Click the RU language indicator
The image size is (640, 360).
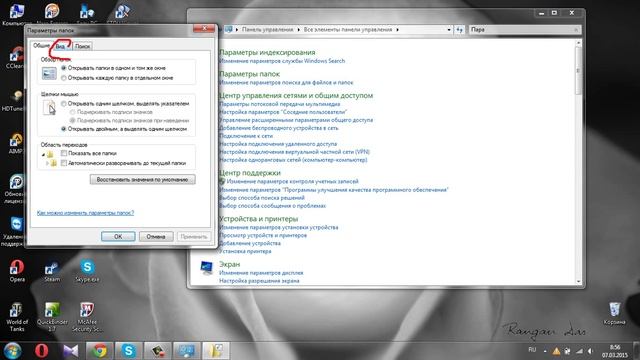pyautogui.click(x=532, y=350)
